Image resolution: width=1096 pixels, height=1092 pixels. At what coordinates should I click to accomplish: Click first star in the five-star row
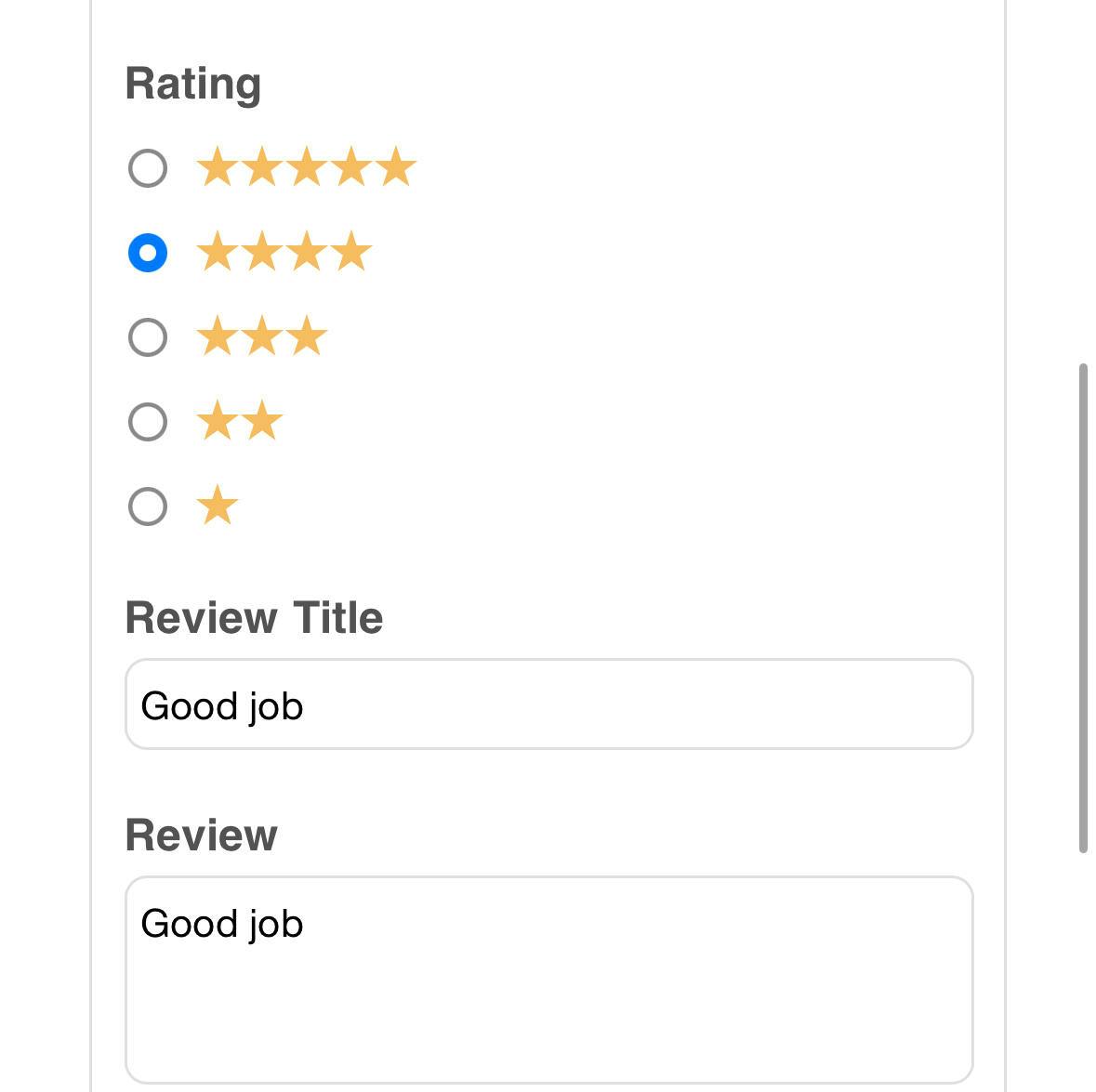point(218,168)
